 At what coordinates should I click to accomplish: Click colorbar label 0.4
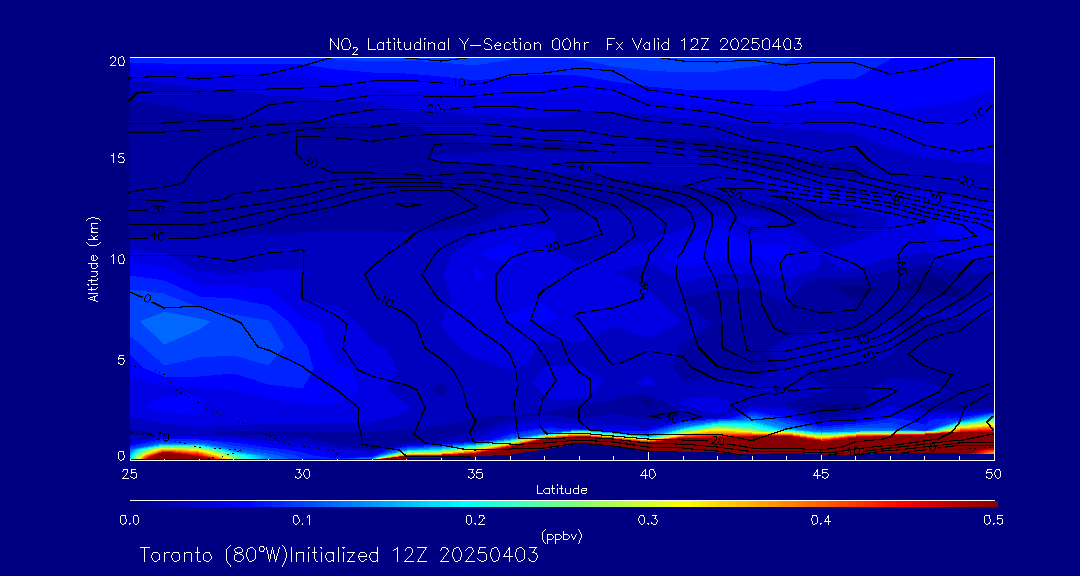click(820, 521)
